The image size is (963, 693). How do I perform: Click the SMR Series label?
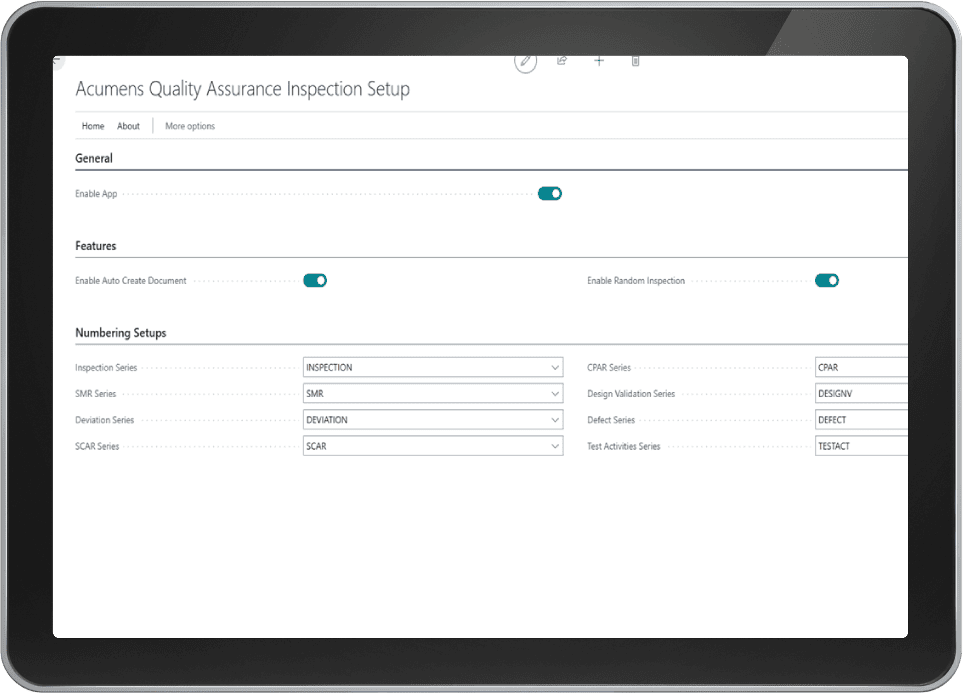(x=95, y=394)
